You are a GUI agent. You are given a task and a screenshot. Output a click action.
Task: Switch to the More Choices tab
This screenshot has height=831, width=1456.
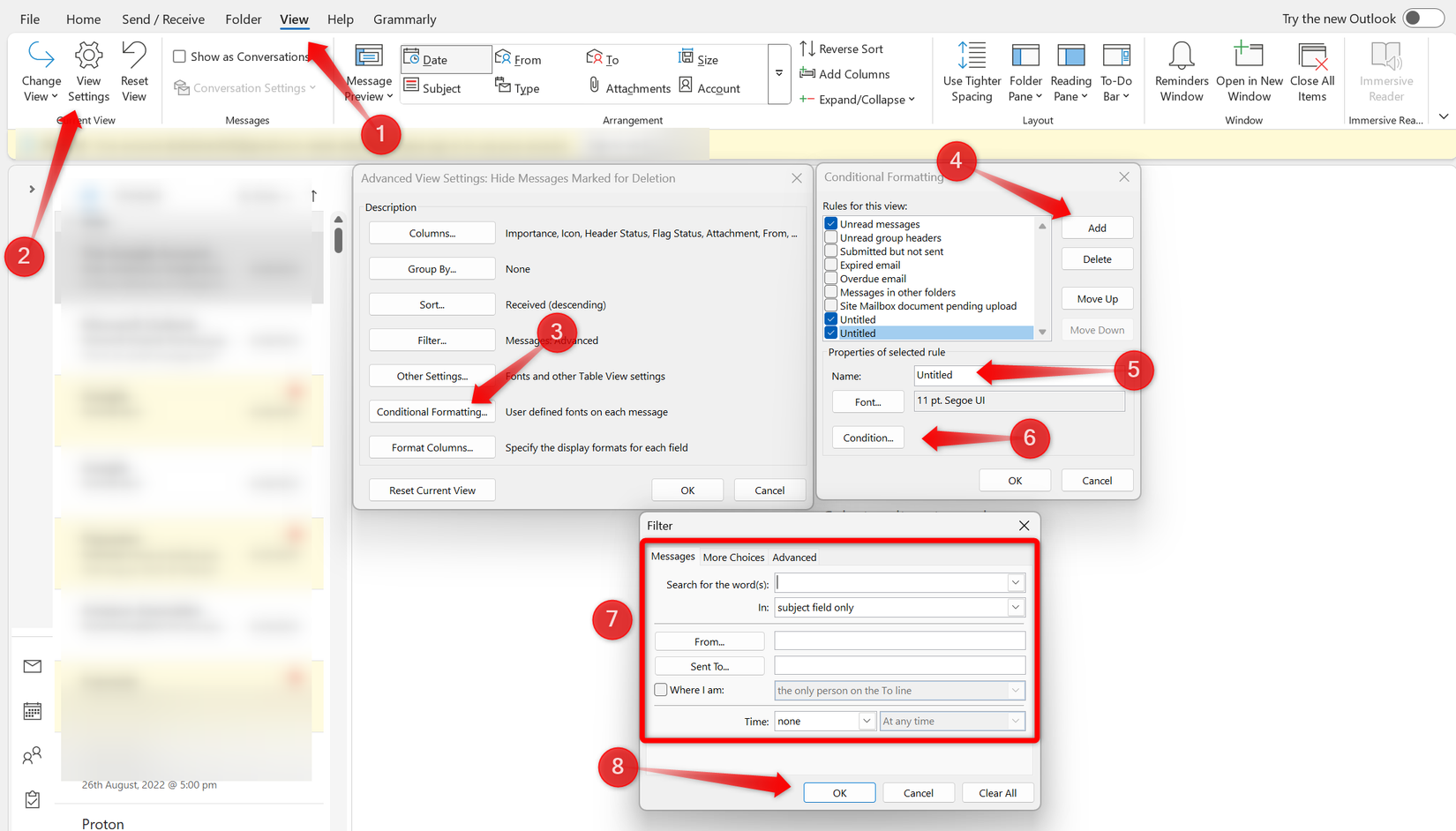733,557
